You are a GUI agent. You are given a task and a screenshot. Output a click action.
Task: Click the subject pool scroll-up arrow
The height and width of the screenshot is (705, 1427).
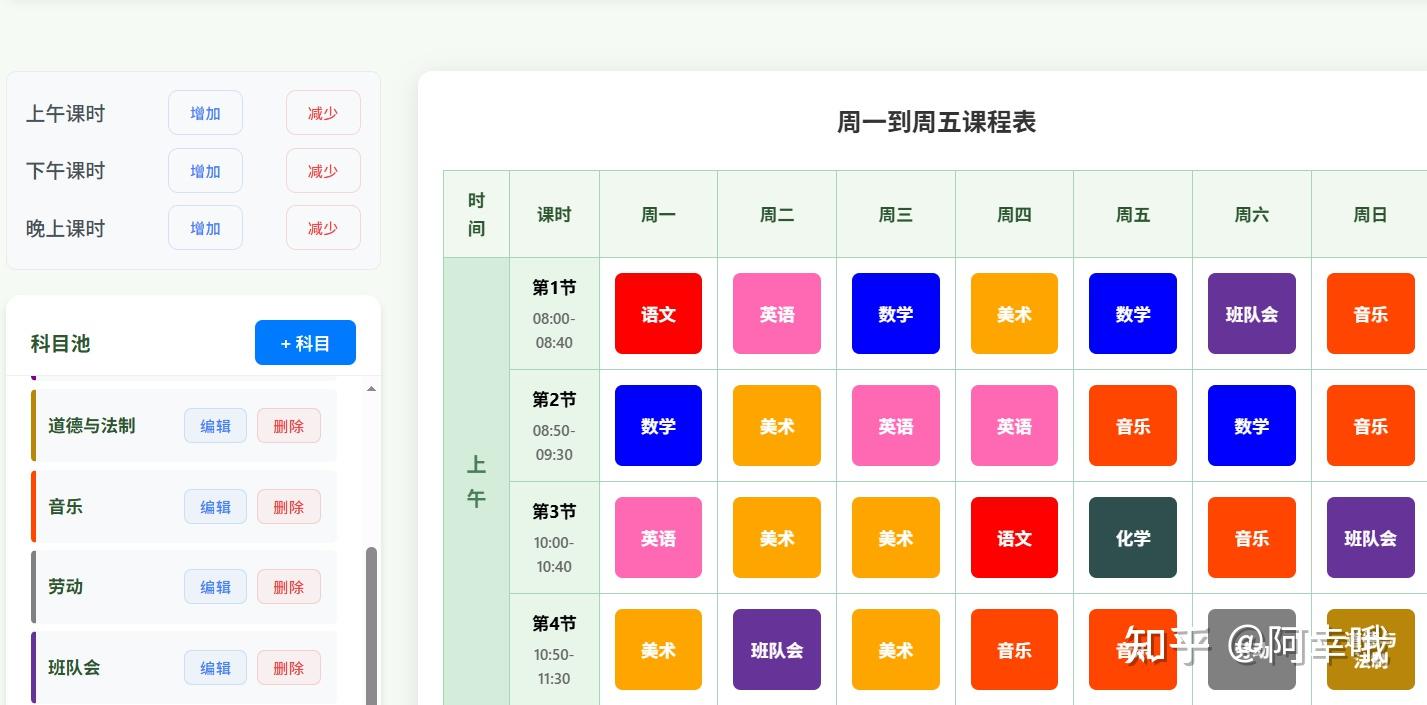(x=372, y=388)
